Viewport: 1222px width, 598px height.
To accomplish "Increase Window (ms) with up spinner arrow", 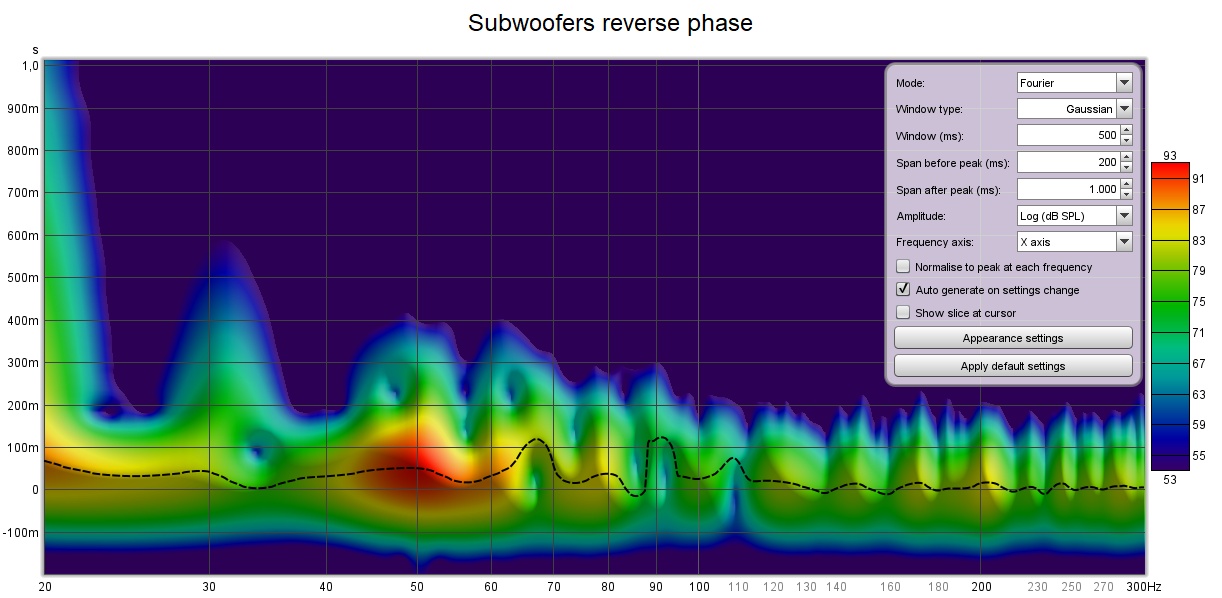I will coord(1127,130).
